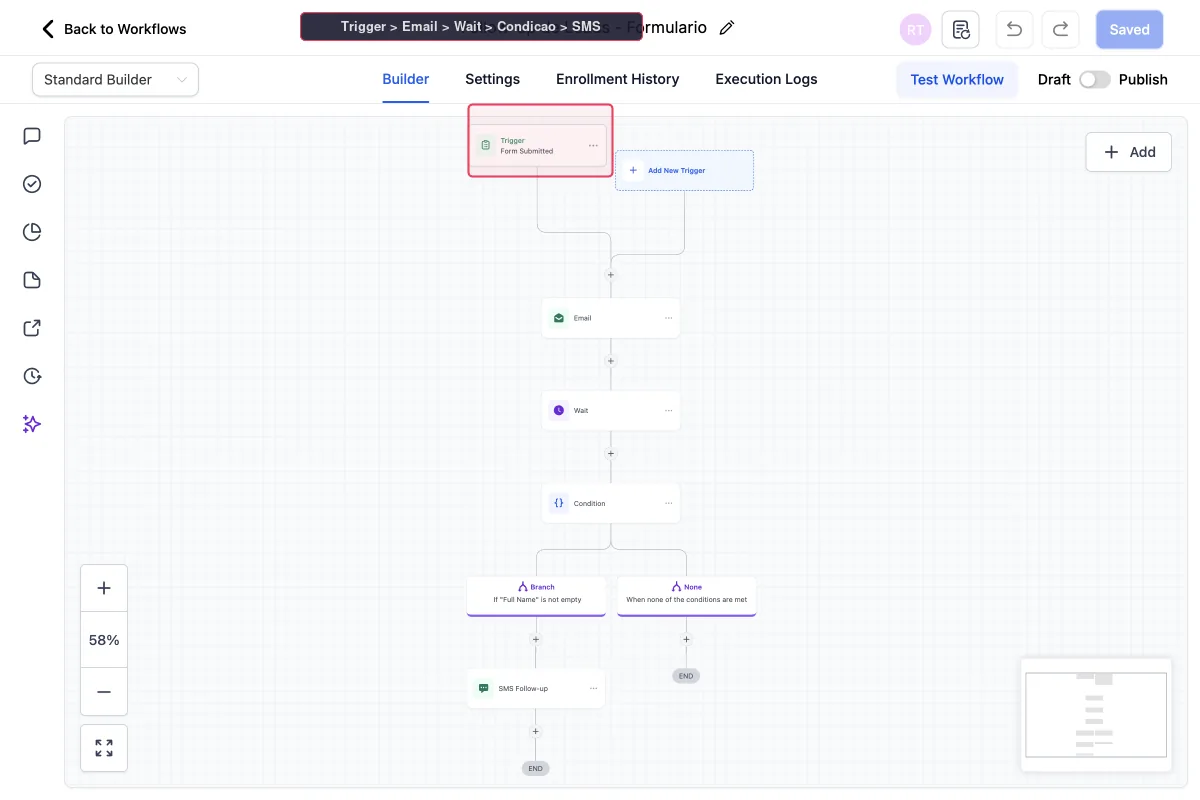View history via the clock icon in sidebar
The width and height of the screenshot is (1200, 800).
click(x=31, y=375)
